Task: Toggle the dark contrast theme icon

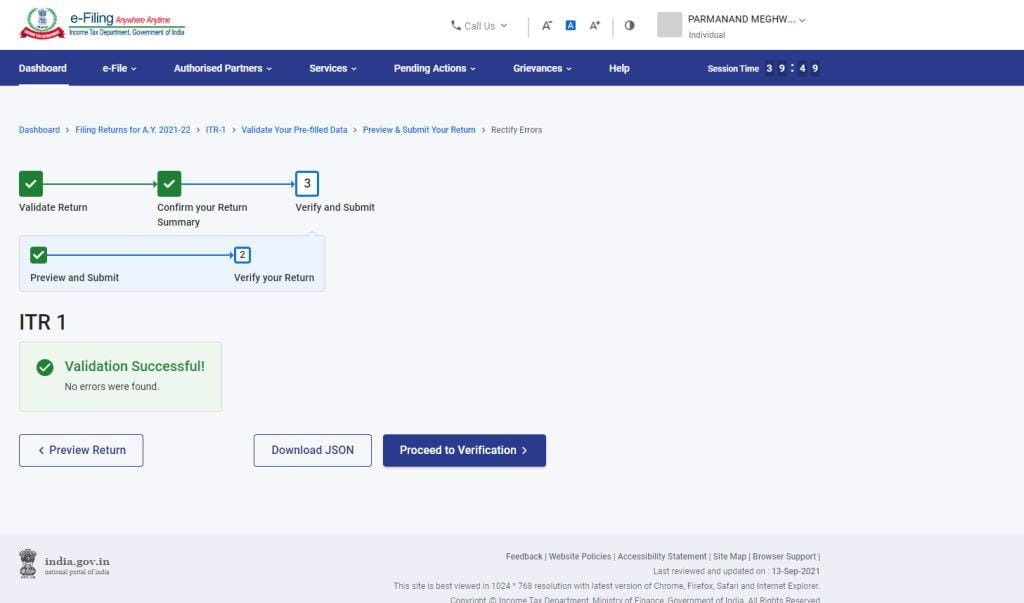Action: (x=629, y=25)
